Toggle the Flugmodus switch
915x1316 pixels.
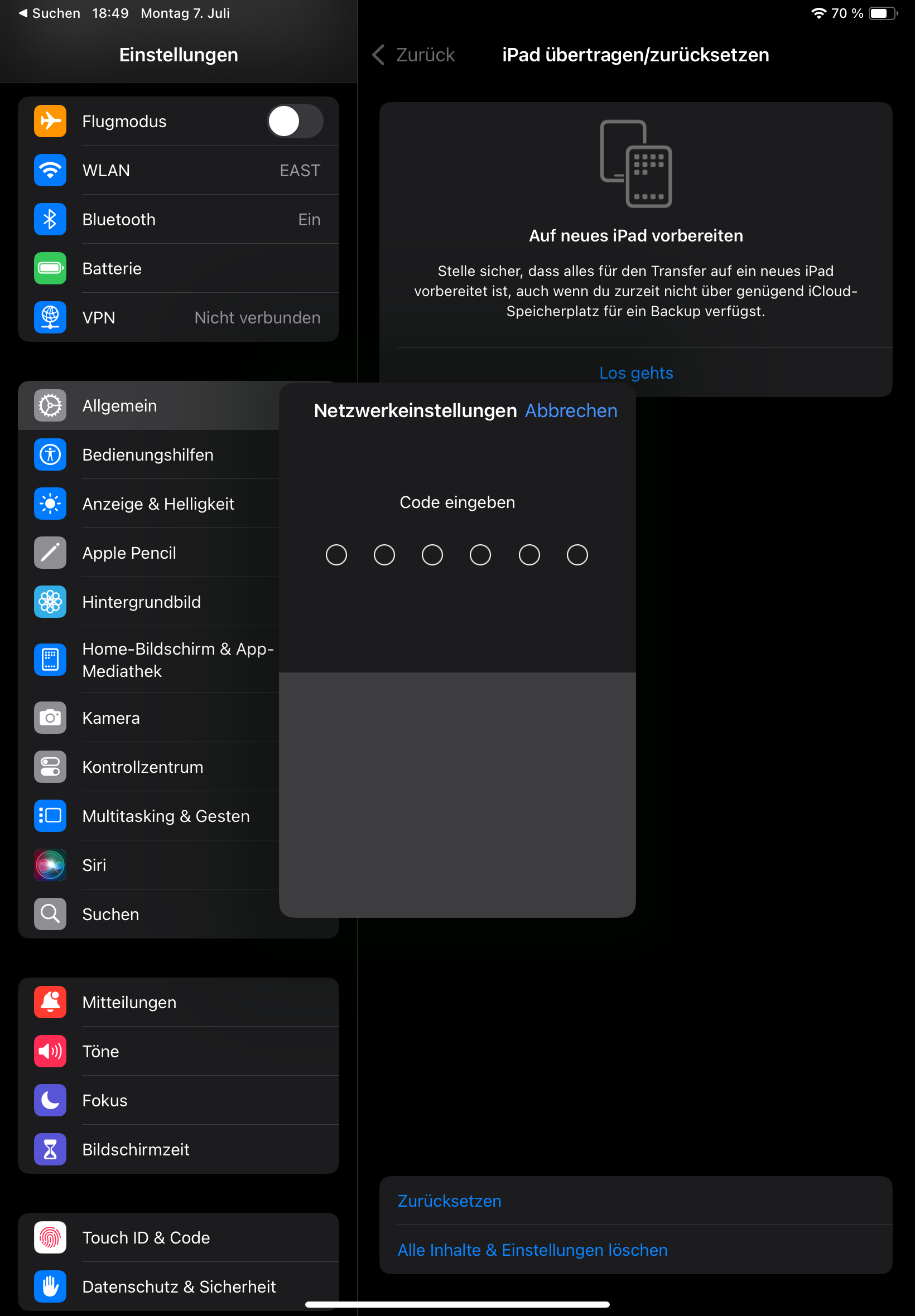coord(295,121)
